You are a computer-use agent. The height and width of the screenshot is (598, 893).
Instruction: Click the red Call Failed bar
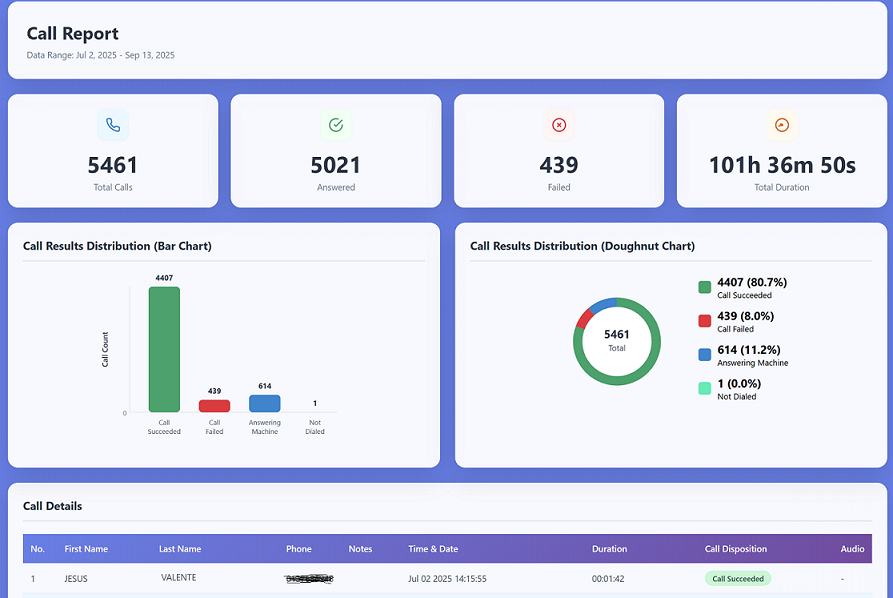coord(214,406)
